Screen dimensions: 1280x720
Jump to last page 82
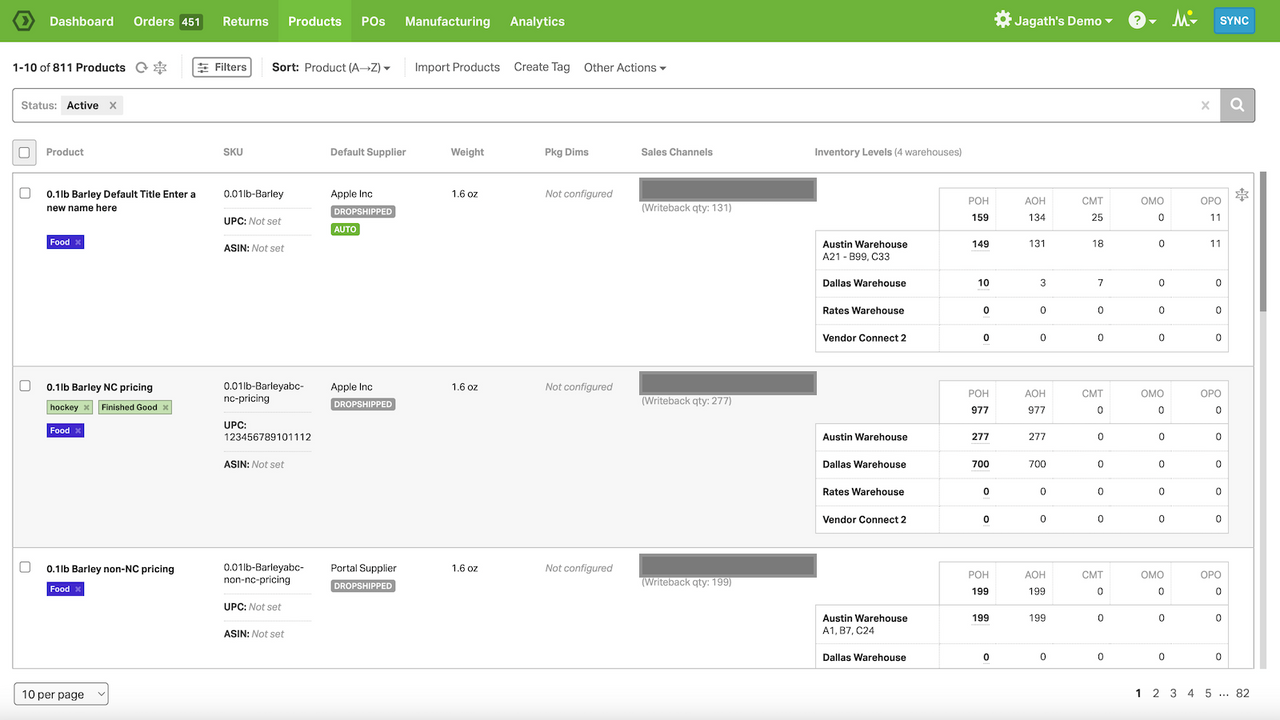1243,693
